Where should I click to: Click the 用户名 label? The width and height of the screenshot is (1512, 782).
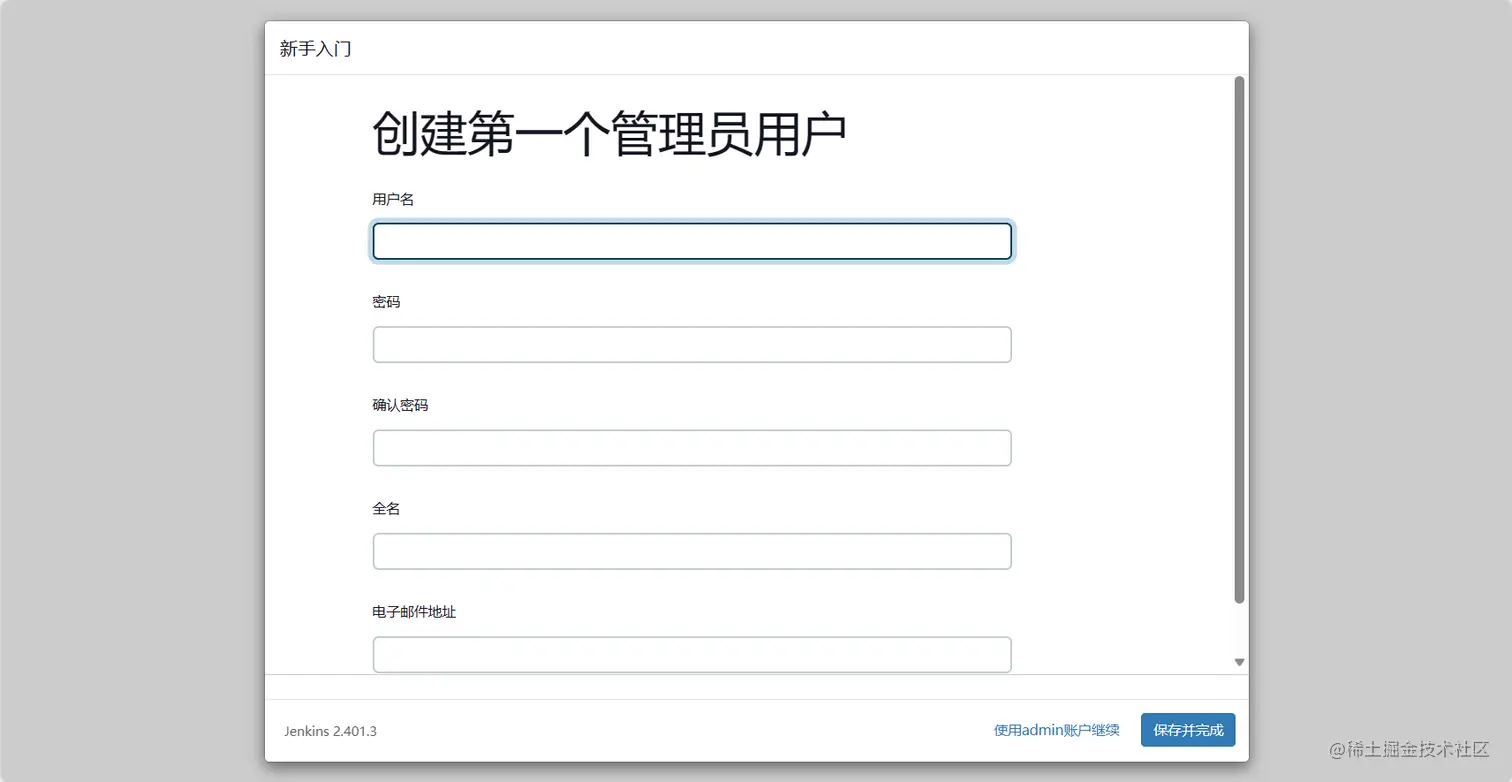click(393, 199)
